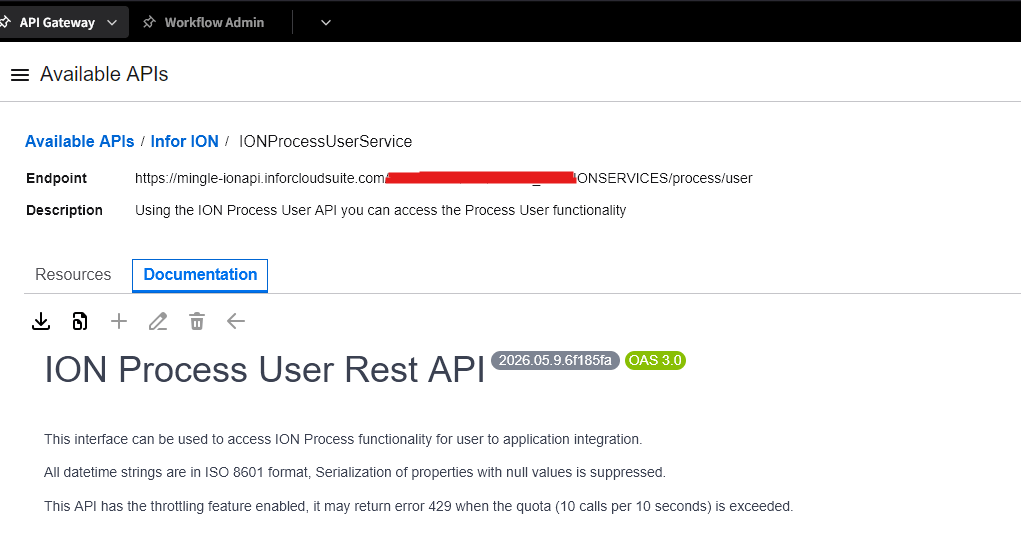Image resolution: width=1021 pixels, height=543 pixels.
Task: Open the Resources tab
Action: tap(73, 275)
